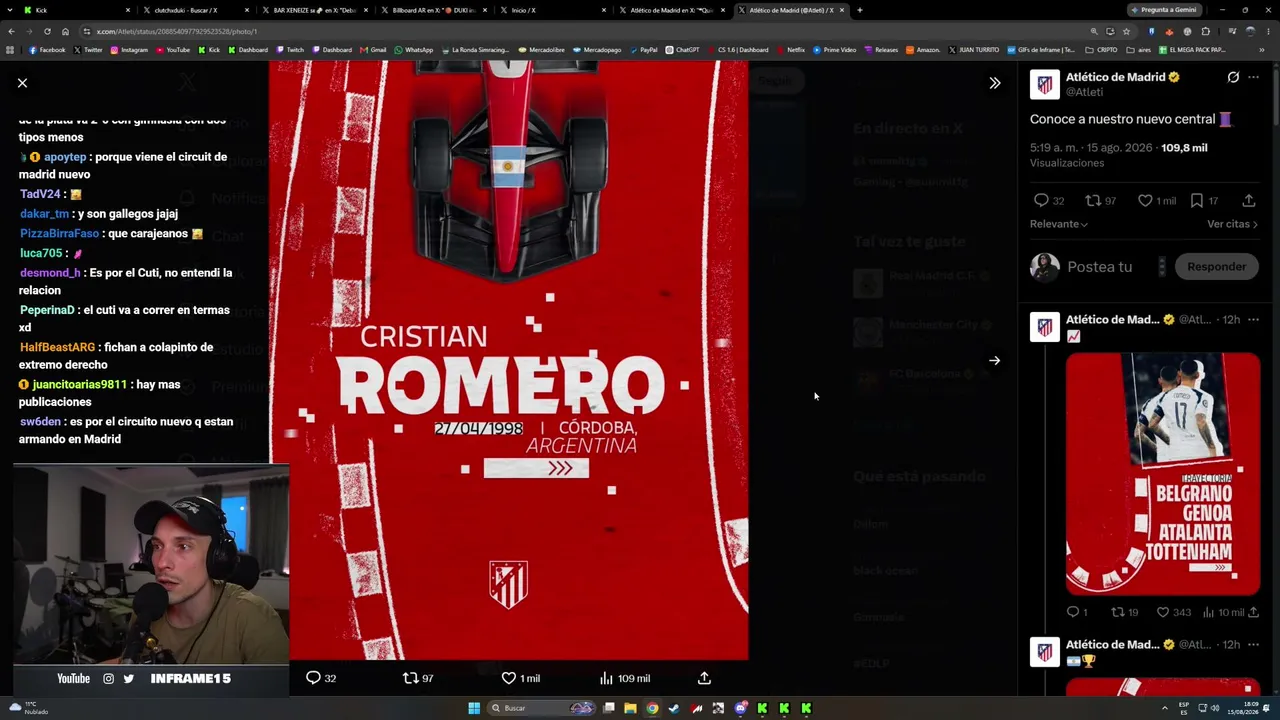Like the post from the bar under the photo

pos(521,678)
